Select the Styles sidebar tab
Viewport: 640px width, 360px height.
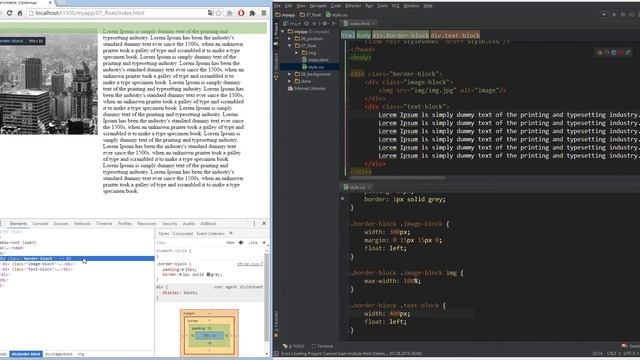(x=163, y=233)
